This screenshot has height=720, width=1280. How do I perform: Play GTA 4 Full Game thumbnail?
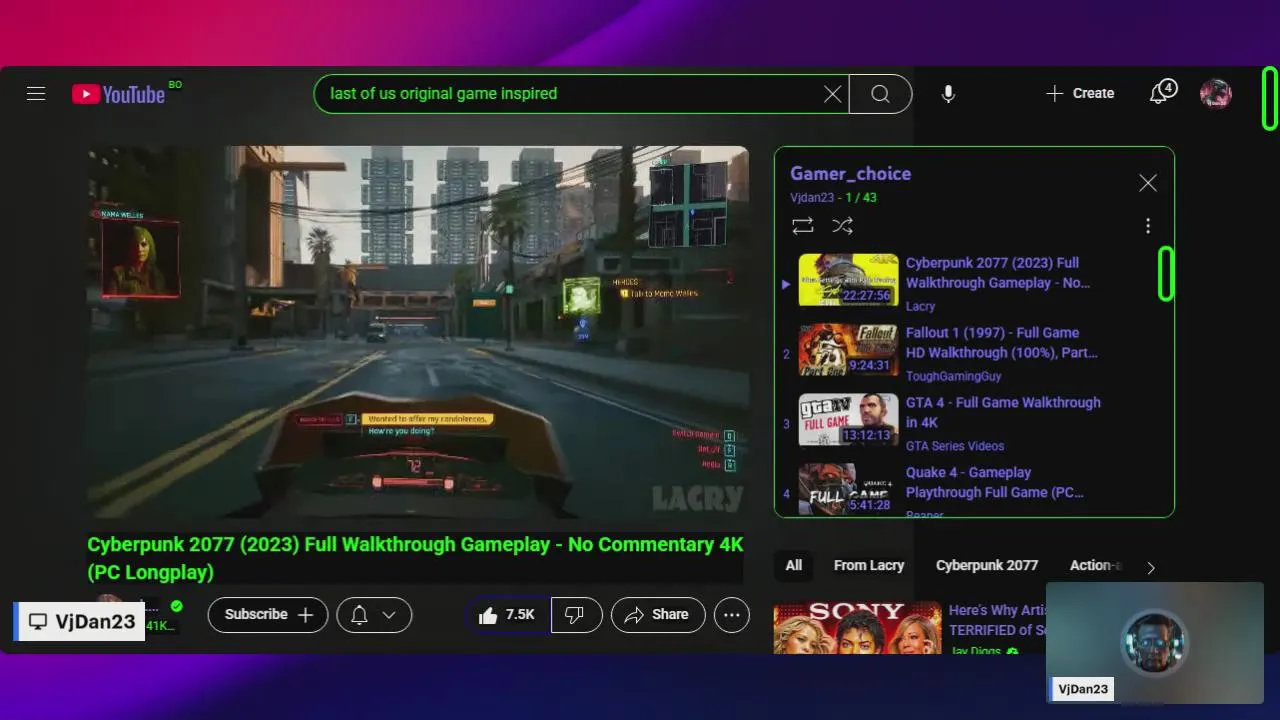[x=848, y=419]
